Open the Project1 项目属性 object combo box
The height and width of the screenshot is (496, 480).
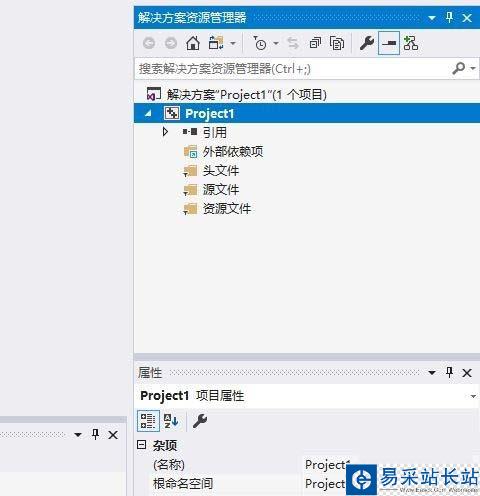(307, 396)
